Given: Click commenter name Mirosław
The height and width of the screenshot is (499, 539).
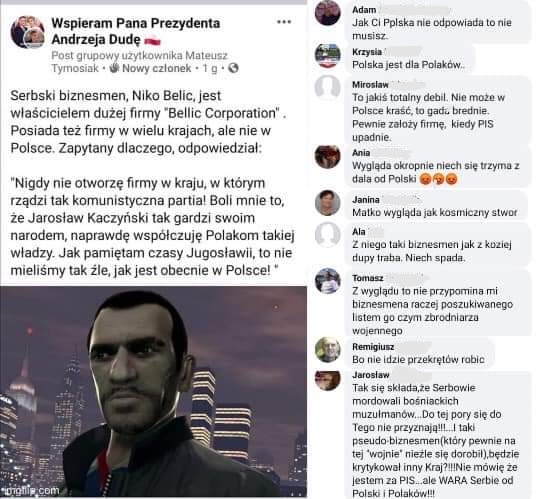Looking at the screenshot, I should pos(370,85).
